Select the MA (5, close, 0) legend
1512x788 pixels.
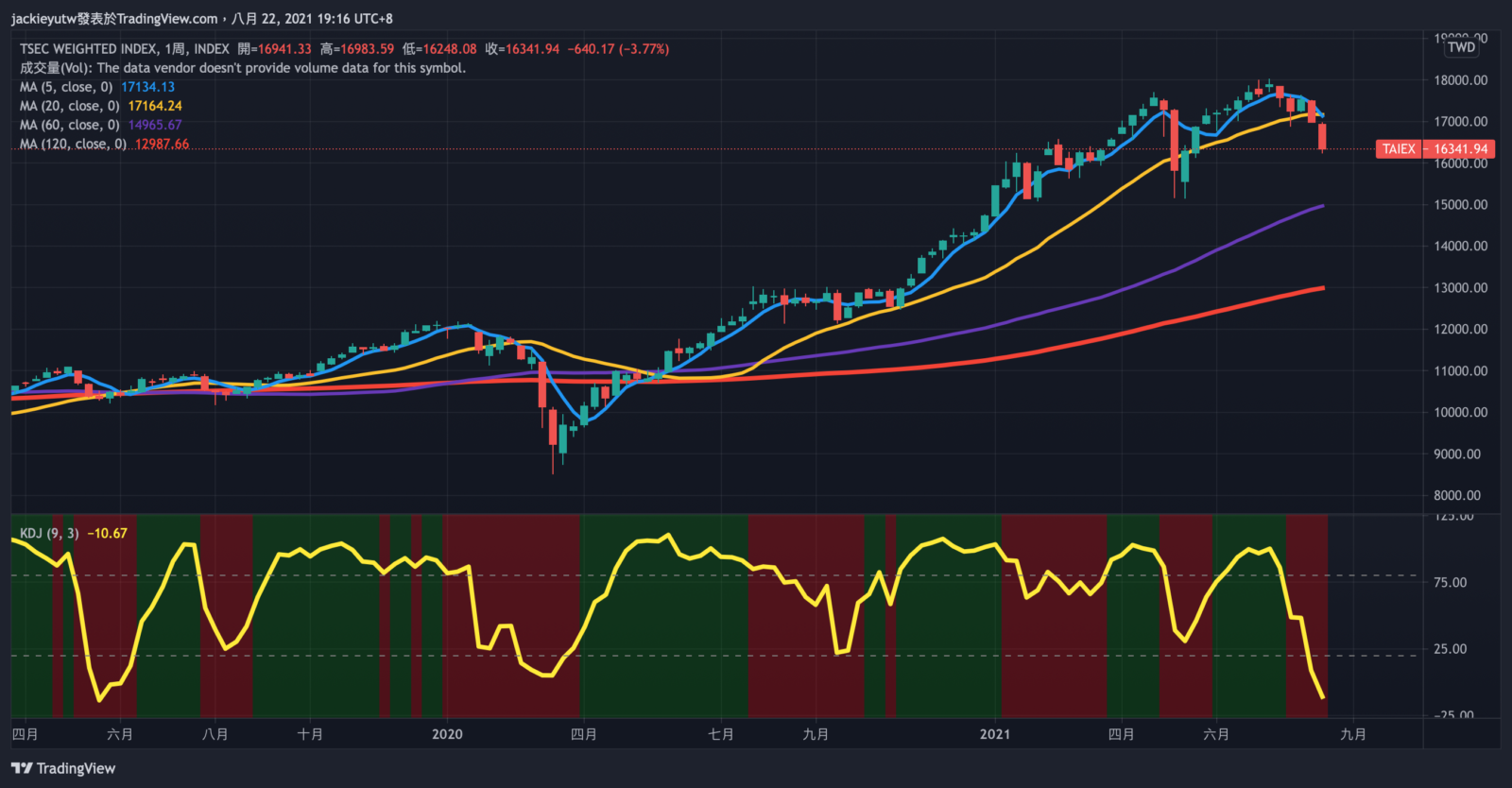click(x=66, y=87)
